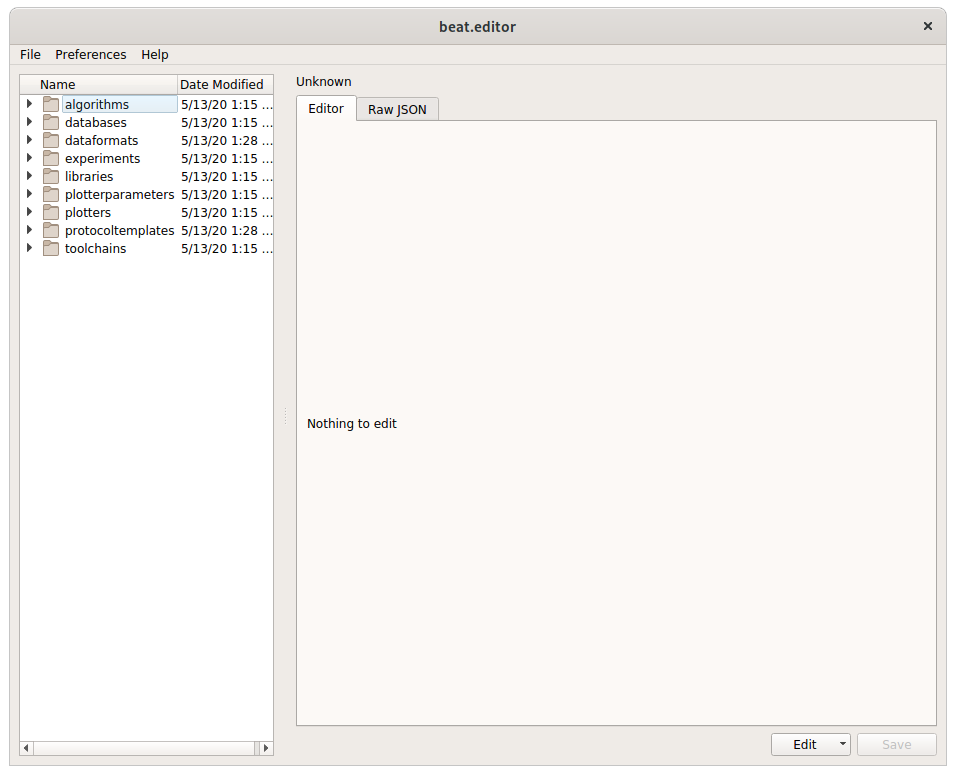Open the Edit button dropdown arrow
956x775 pixels.
coord(843,744)
